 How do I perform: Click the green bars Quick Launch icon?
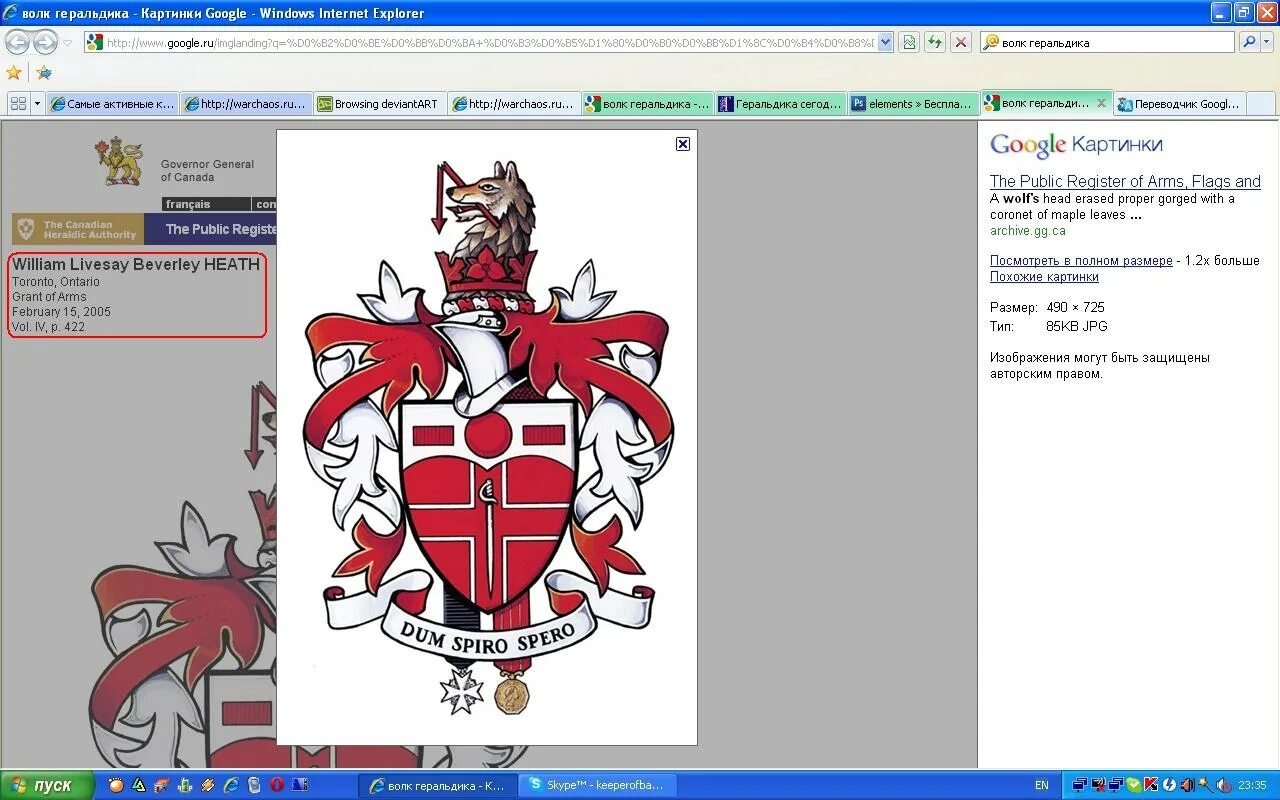point(185,785)
